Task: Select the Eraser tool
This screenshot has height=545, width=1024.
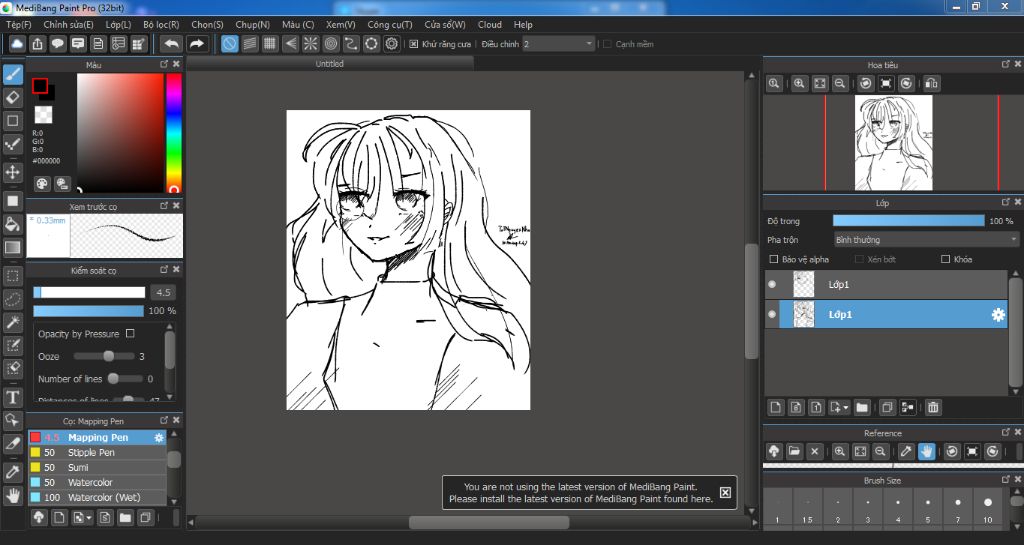Action: (12, 97)
